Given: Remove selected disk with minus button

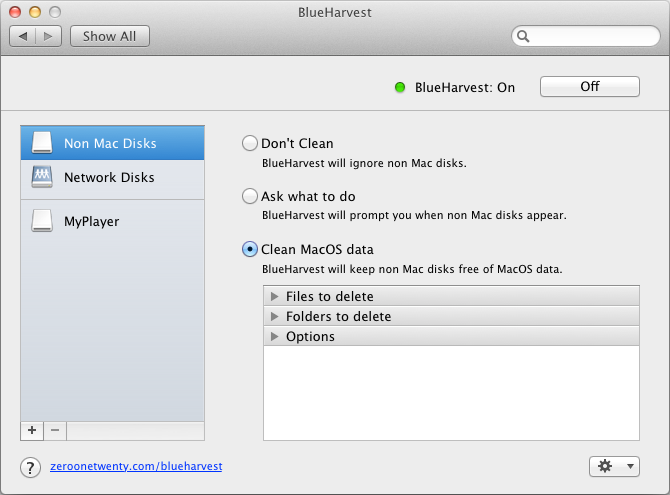Looking at the screenshot, I should pos(55,430).
